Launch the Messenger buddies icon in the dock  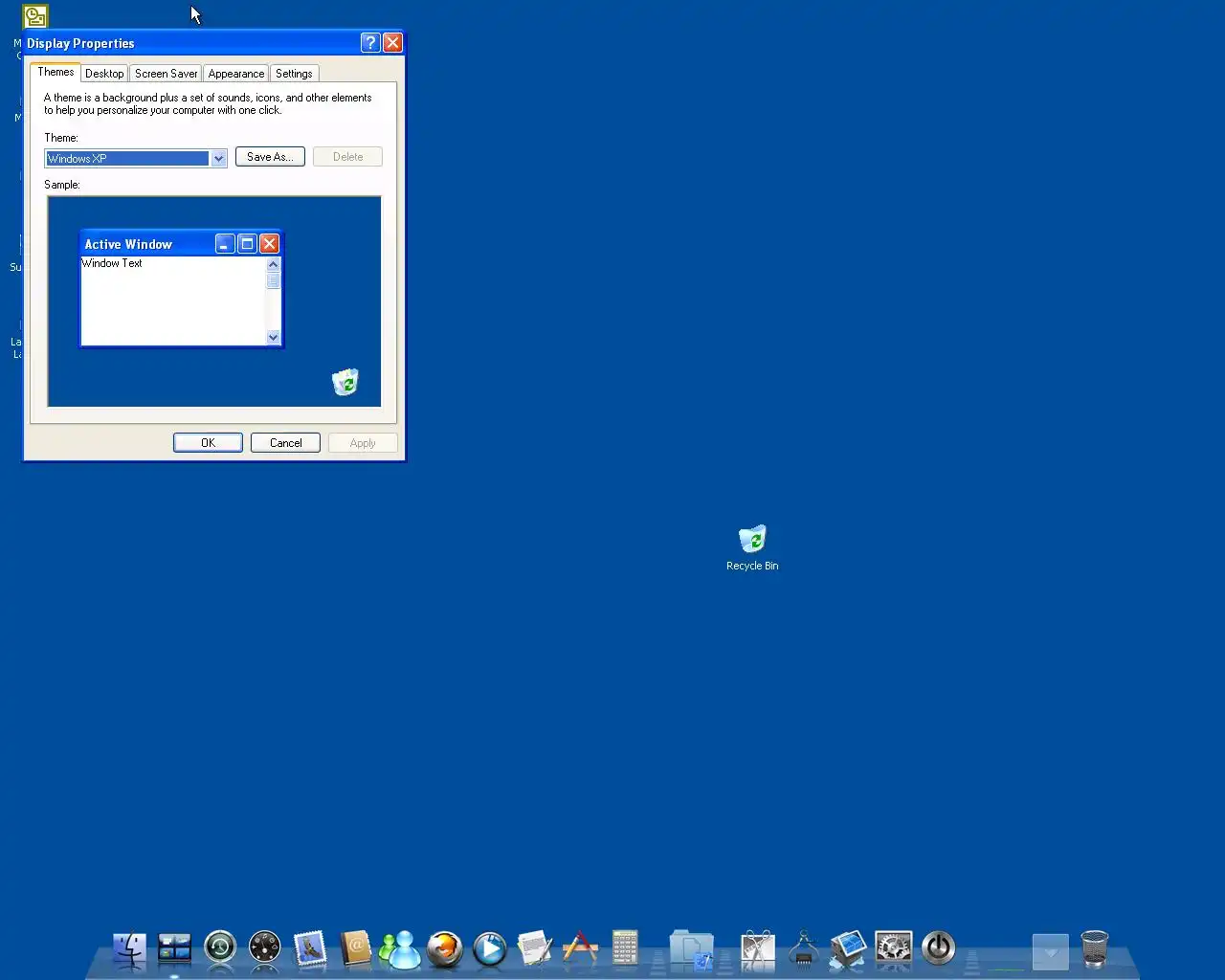point(400,949)
